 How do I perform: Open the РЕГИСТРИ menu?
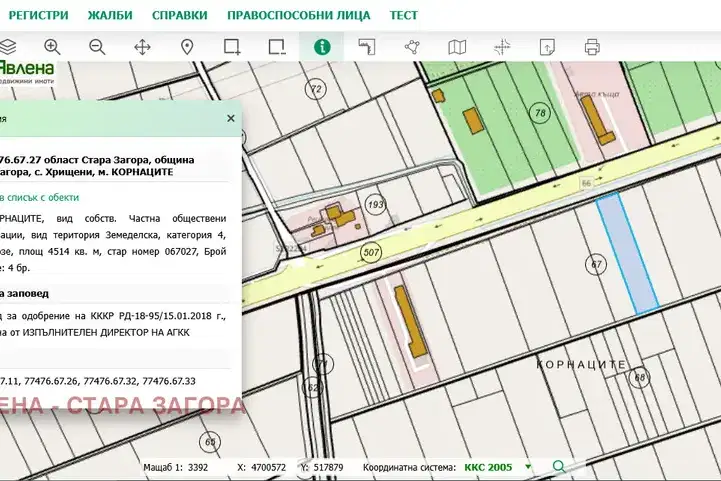click(39, 15)
